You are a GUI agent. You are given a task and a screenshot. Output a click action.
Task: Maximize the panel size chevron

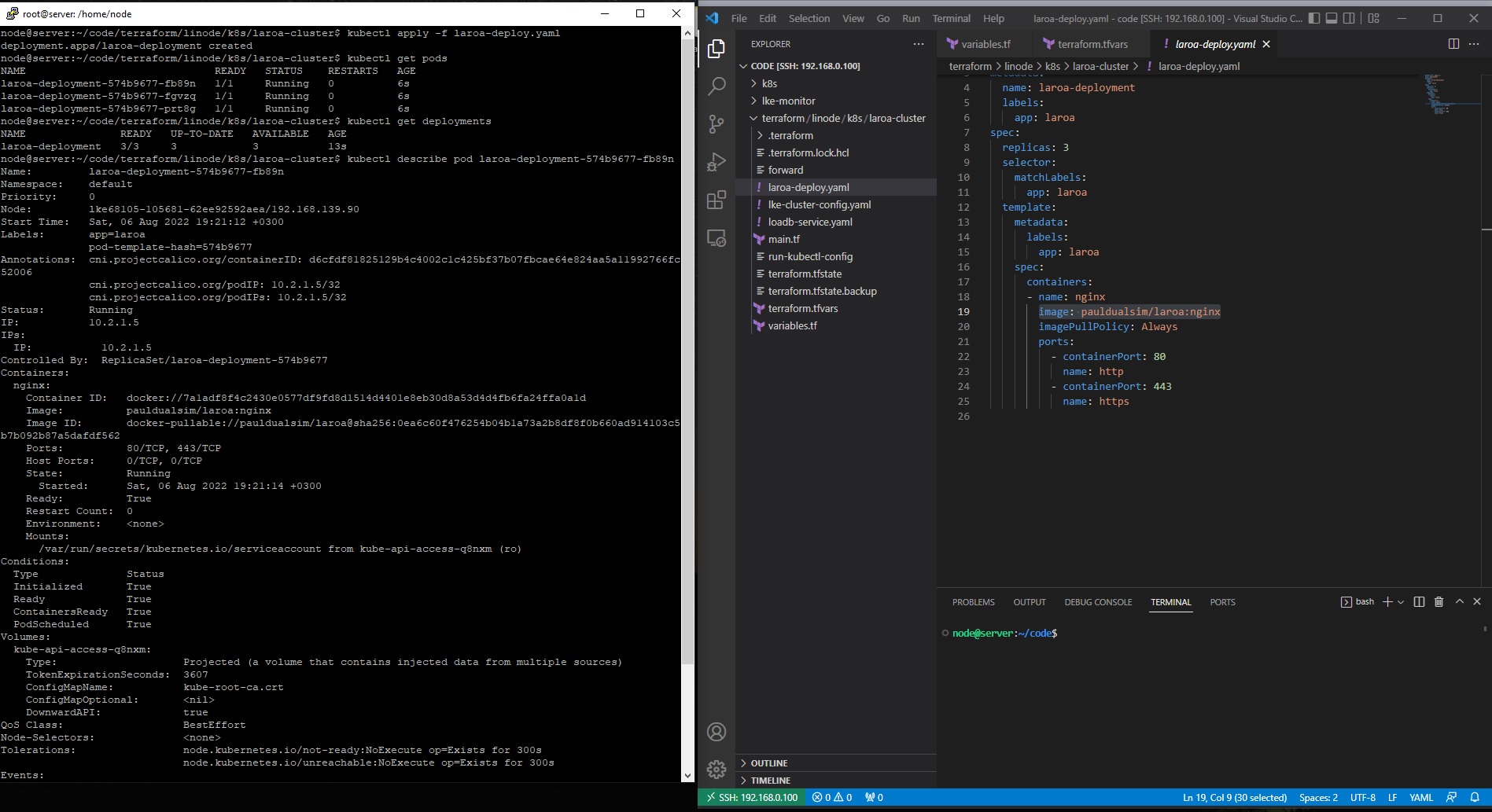[1459, 601]
